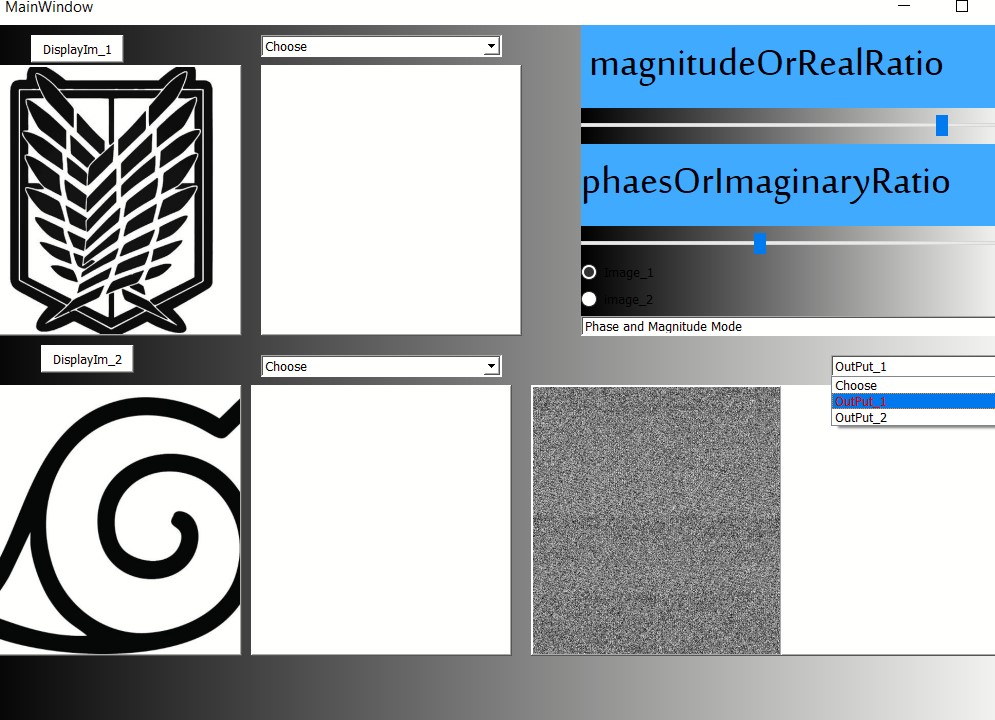
Task: Click the DisplayIm_1 button
Action: 77,49
